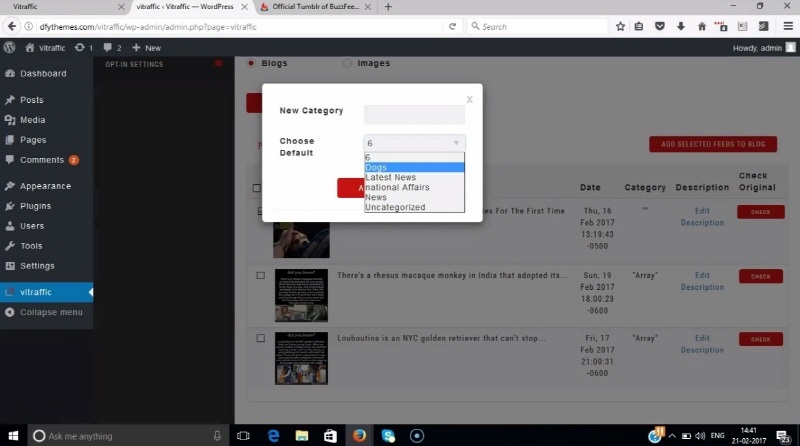Open the Windows Store taskbar icon

coord(330,436)
